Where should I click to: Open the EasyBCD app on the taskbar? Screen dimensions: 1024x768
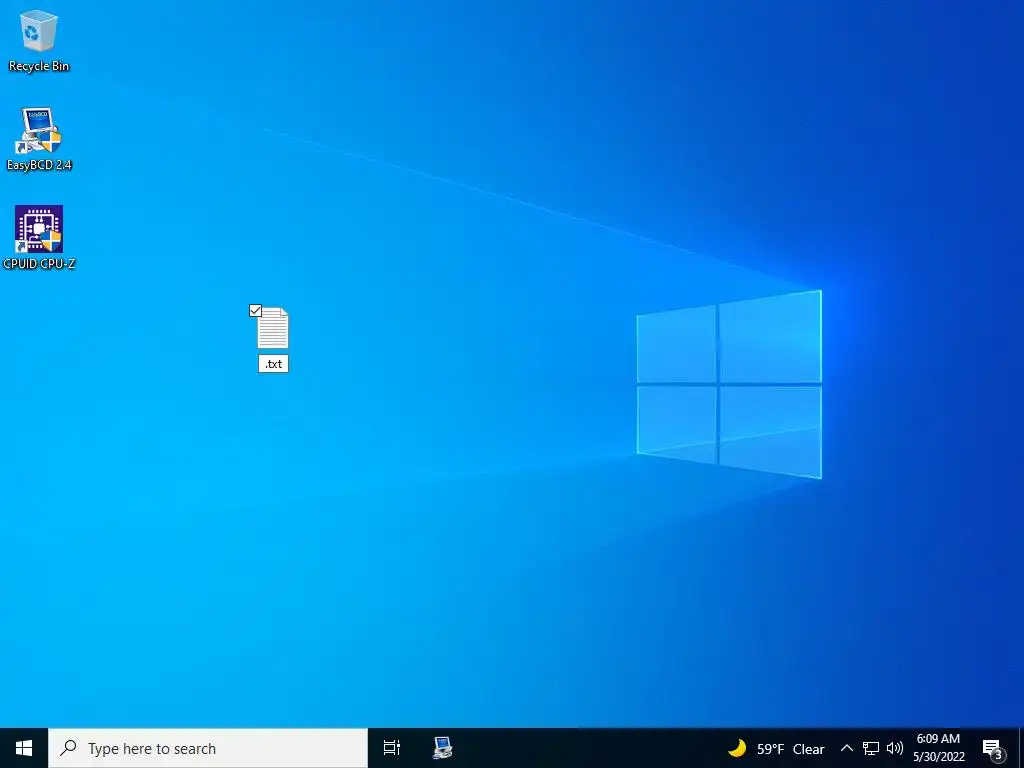tap(442, 748)
